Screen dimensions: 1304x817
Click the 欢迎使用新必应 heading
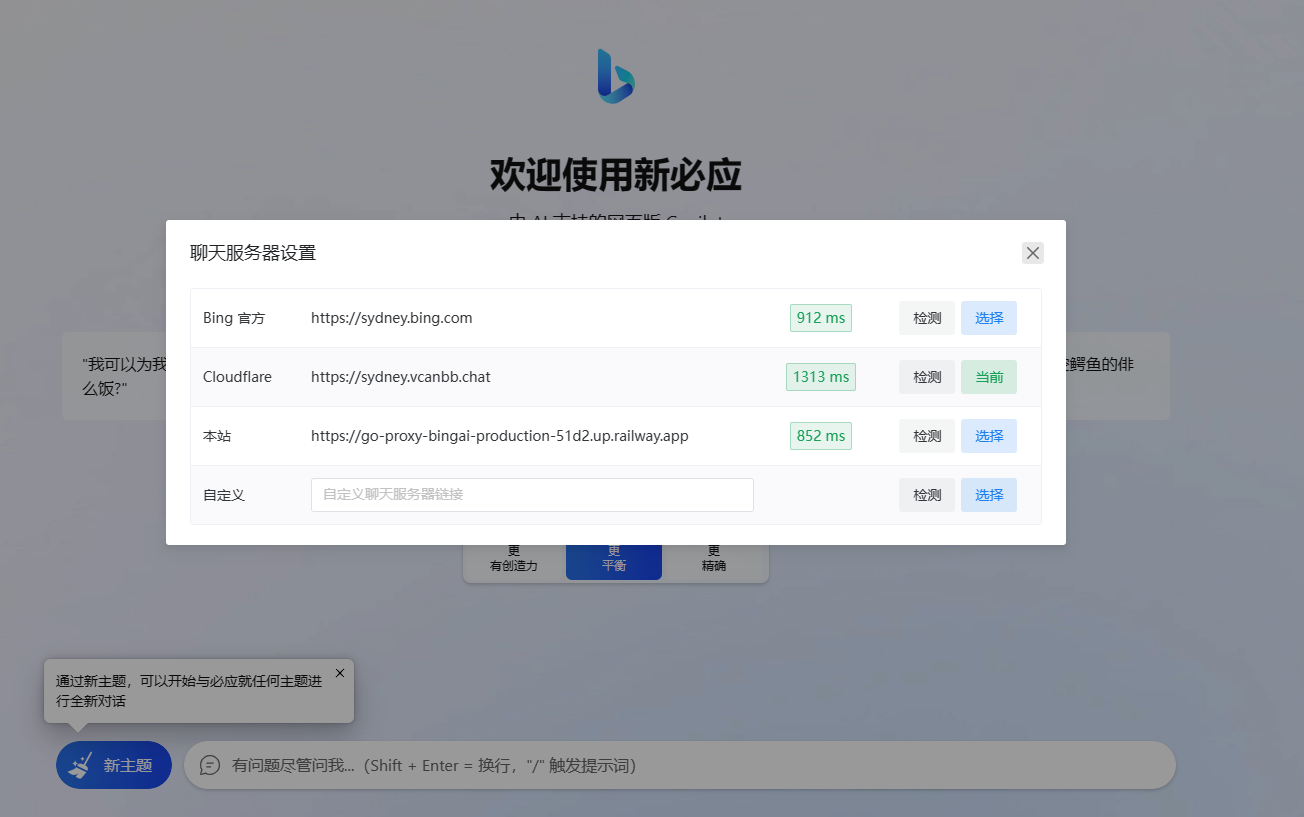[x=616, y=175]
